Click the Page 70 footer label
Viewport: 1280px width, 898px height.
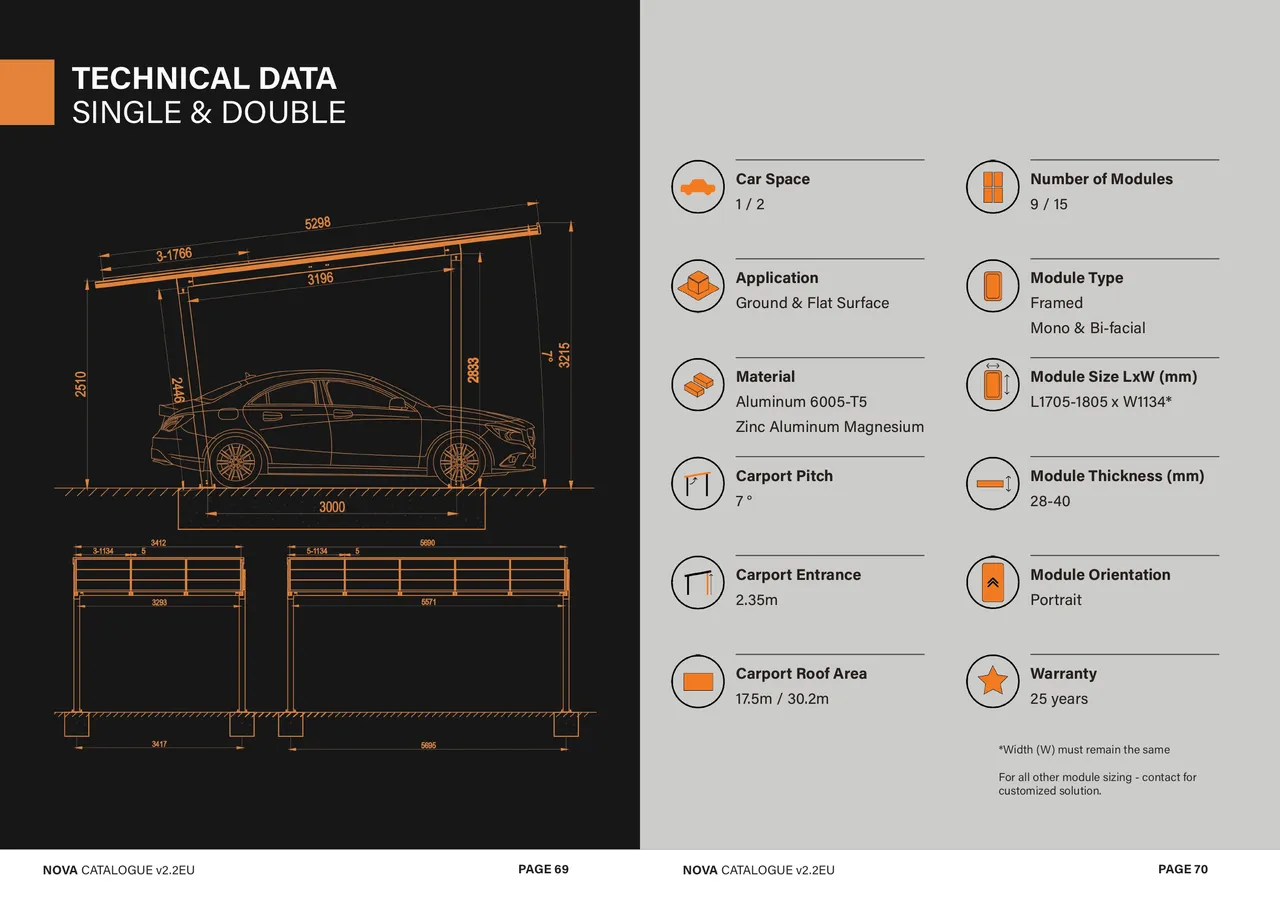(x=1183, y=869)
